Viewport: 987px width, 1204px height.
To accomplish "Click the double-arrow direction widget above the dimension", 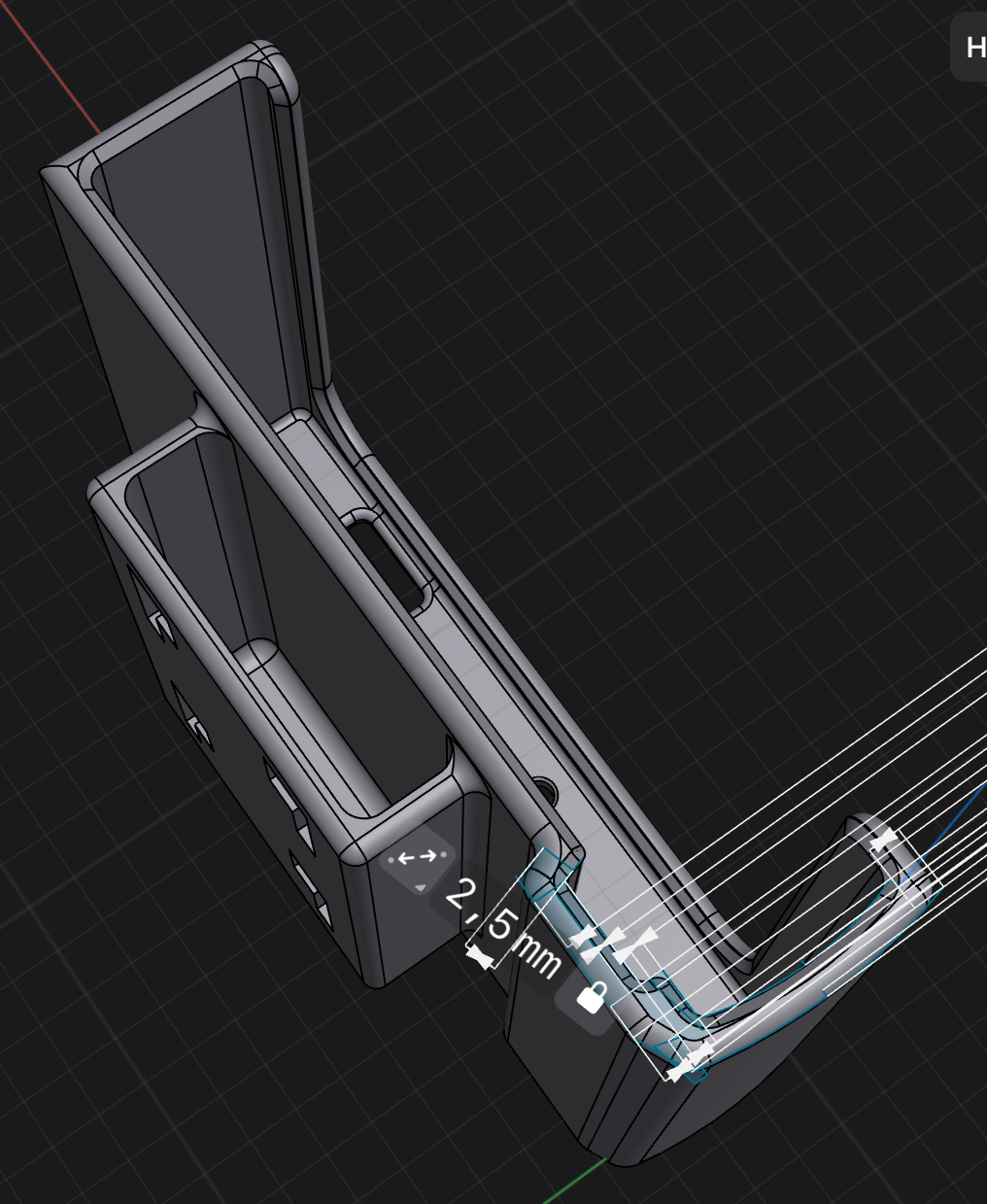I will point(416,855).
